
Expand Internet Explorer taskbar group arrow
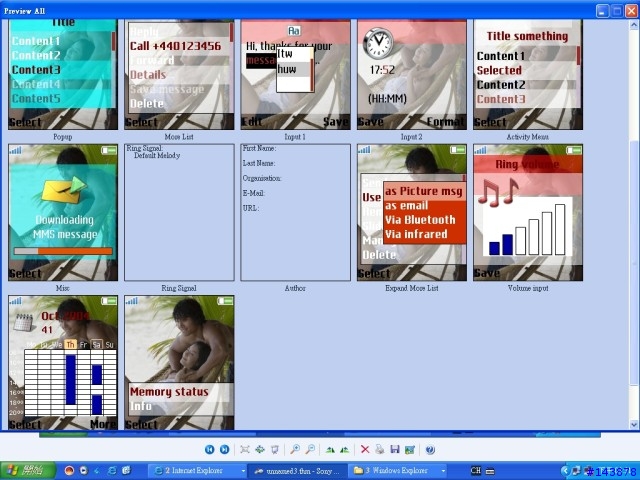pos(243,471)
